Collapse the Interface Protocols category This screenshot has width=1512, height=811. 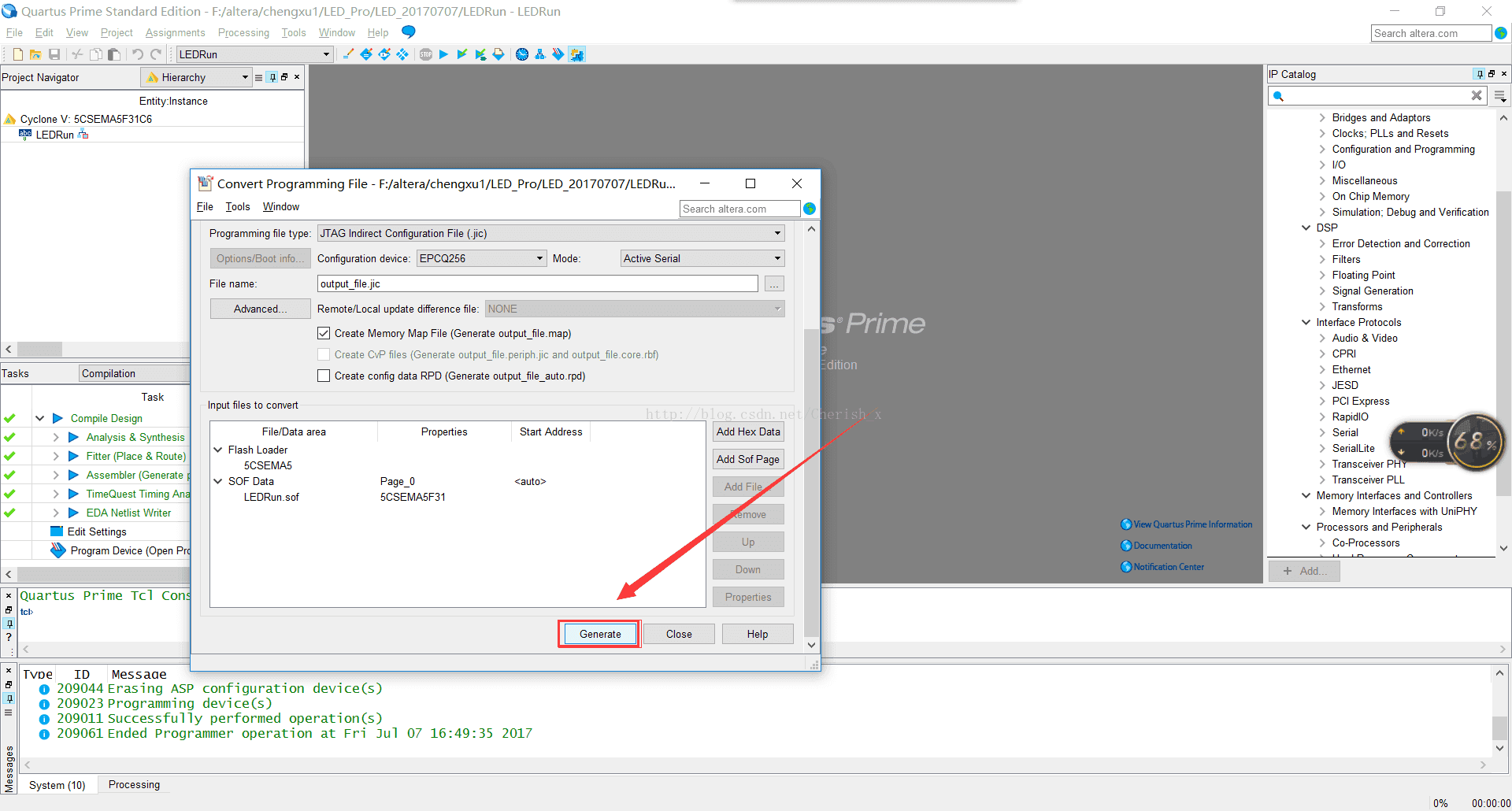point(1306,322)
